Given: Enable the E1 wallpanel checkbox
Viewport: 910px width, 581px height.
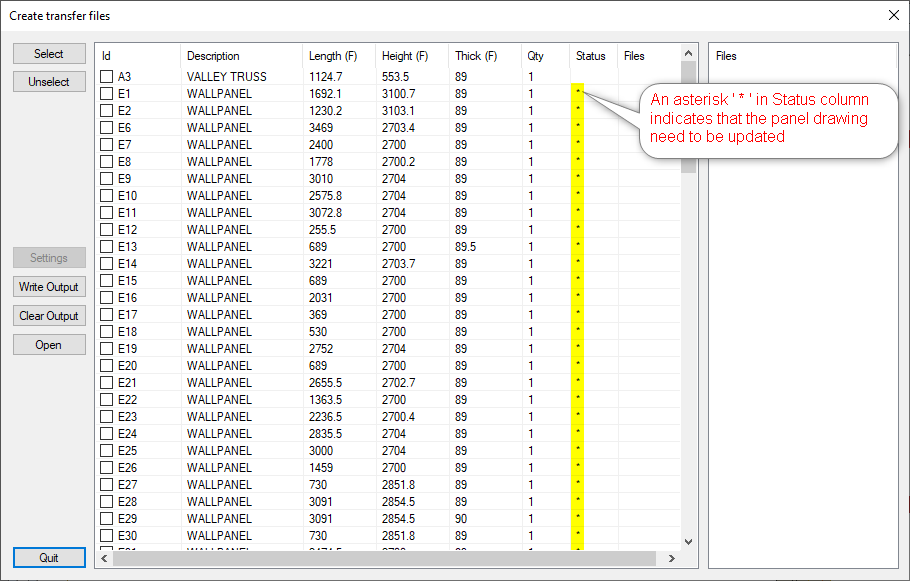Looking at the screenshot, I should tap(107, 94).
